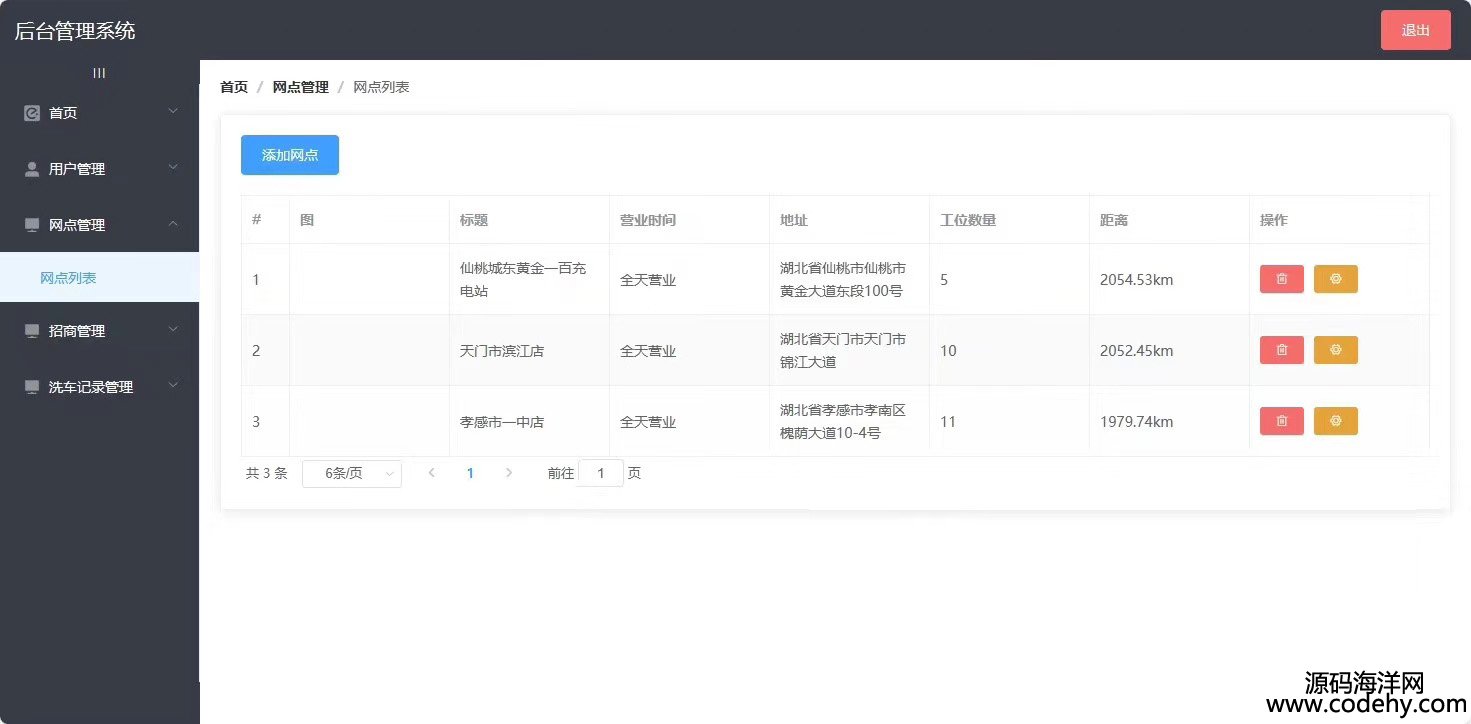
Task: Select 网点列表 in the sidebar submenu
Action: (99, 278)
